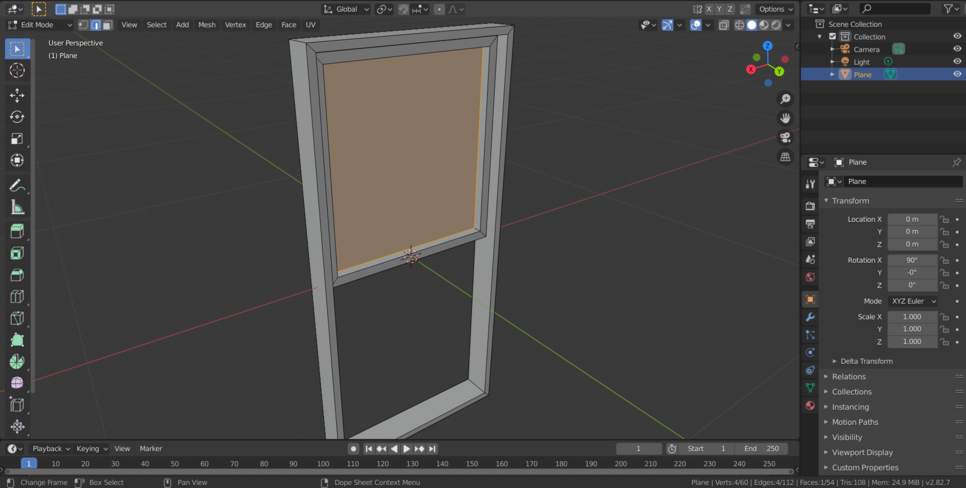Image resolution: width=966 pixels, height=488 pixels.
Task: Toggle the Location X lock
Action: (x=944, y=219)
